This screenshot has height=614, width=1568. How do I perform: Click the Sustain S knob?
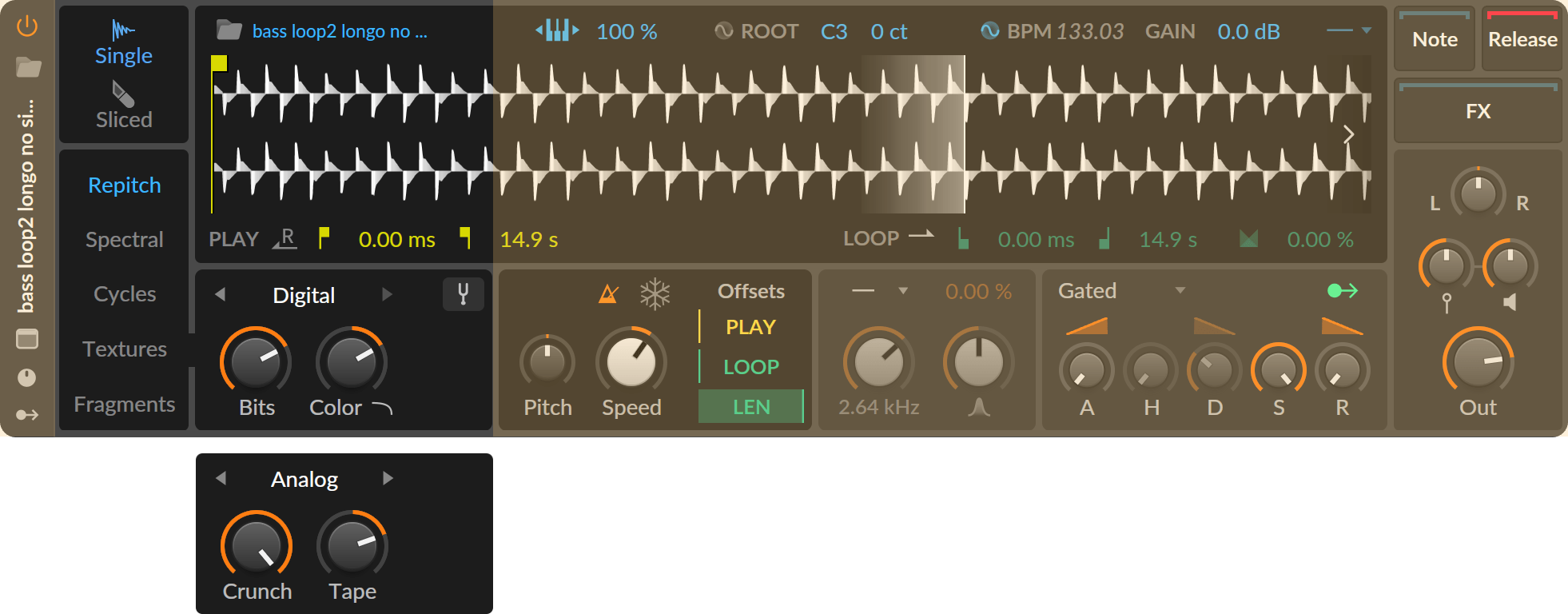click(x=1279, y=370)
